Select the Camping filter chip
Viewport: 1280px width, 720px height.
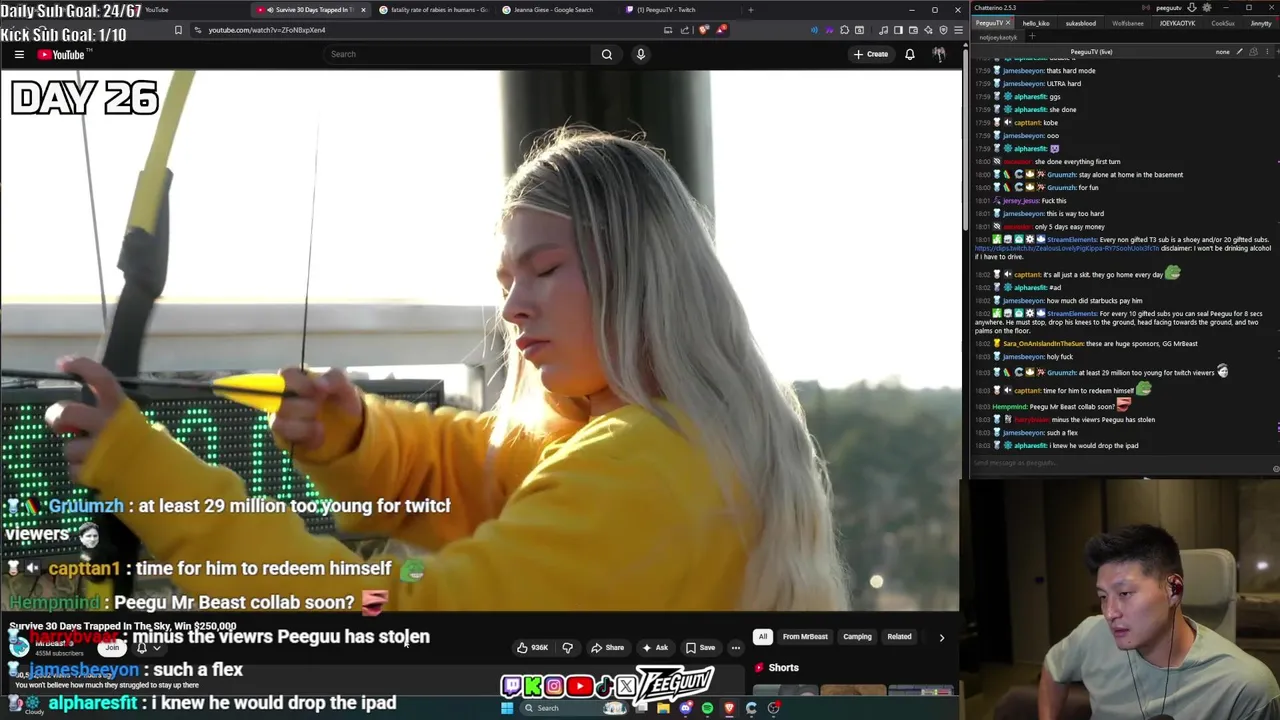click(857, 637)
